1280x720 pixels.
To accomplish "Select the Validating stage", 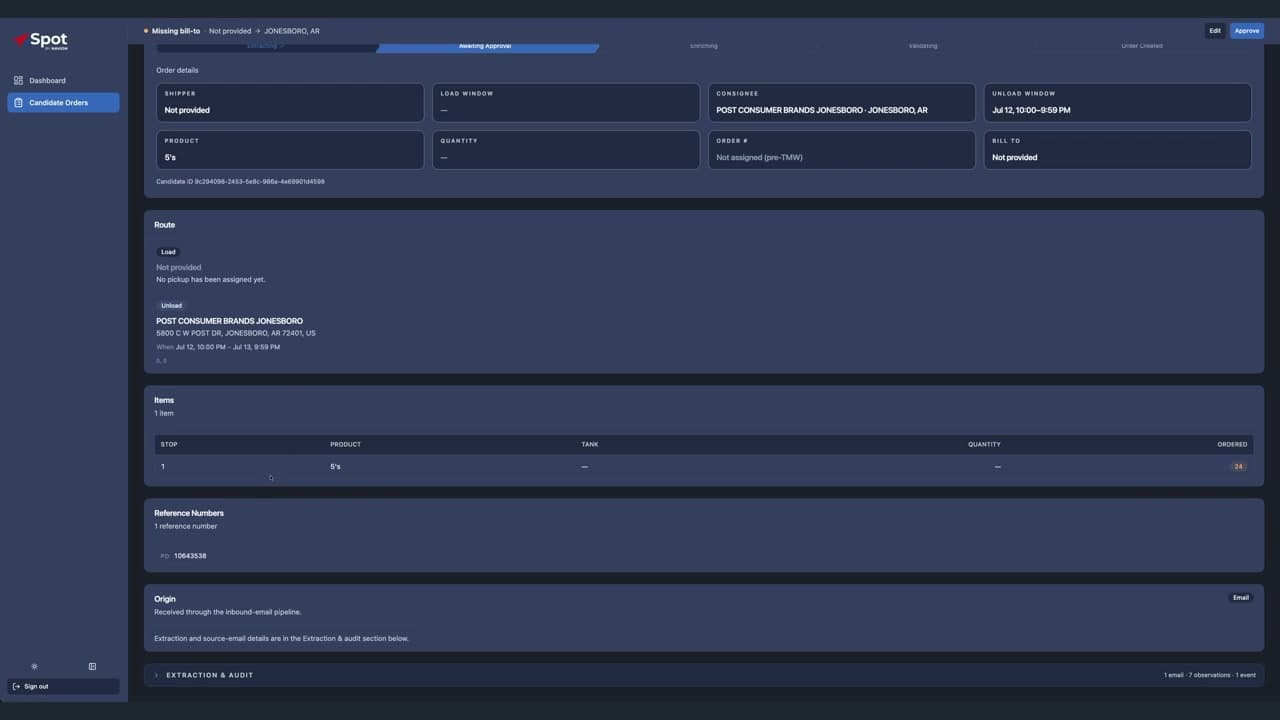I will click(x=923, y=46).
